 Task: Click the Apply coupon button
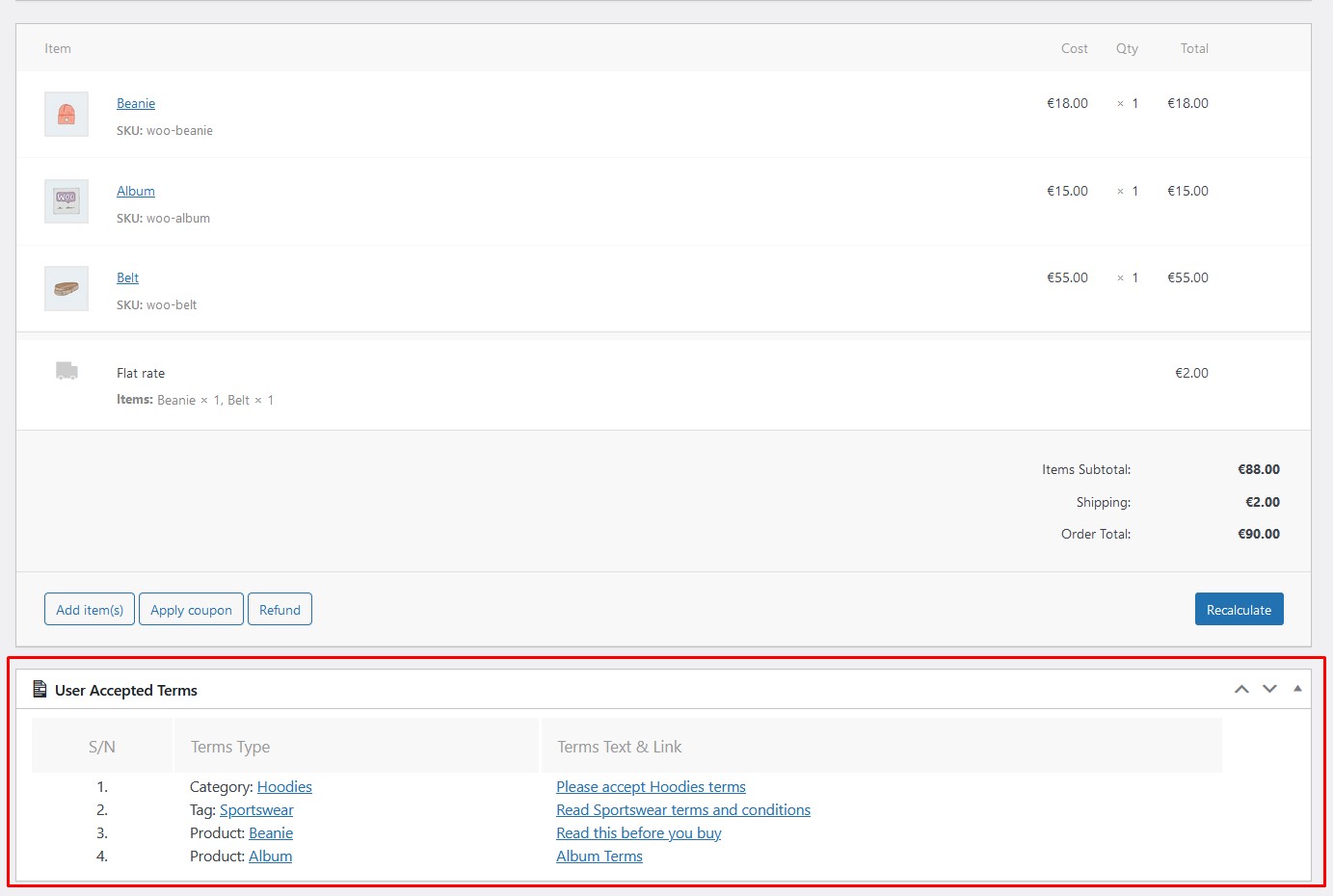(x=191, y=609)
